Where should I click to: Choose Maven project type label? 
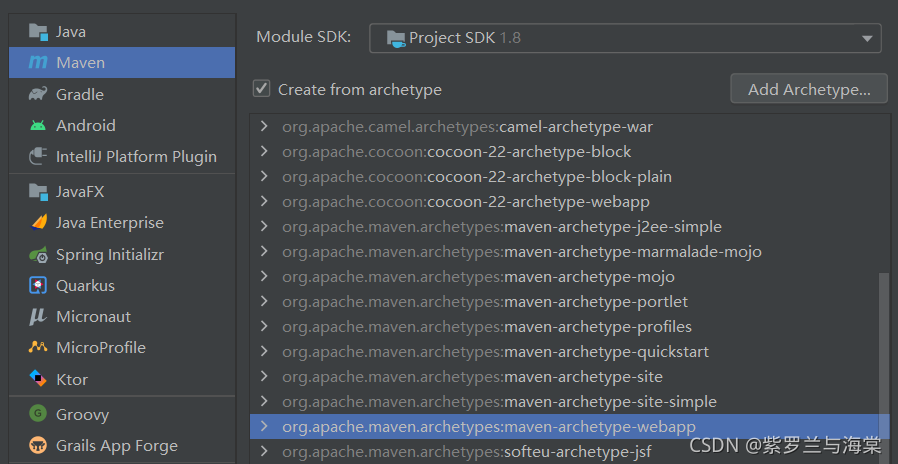coord(81,62)
